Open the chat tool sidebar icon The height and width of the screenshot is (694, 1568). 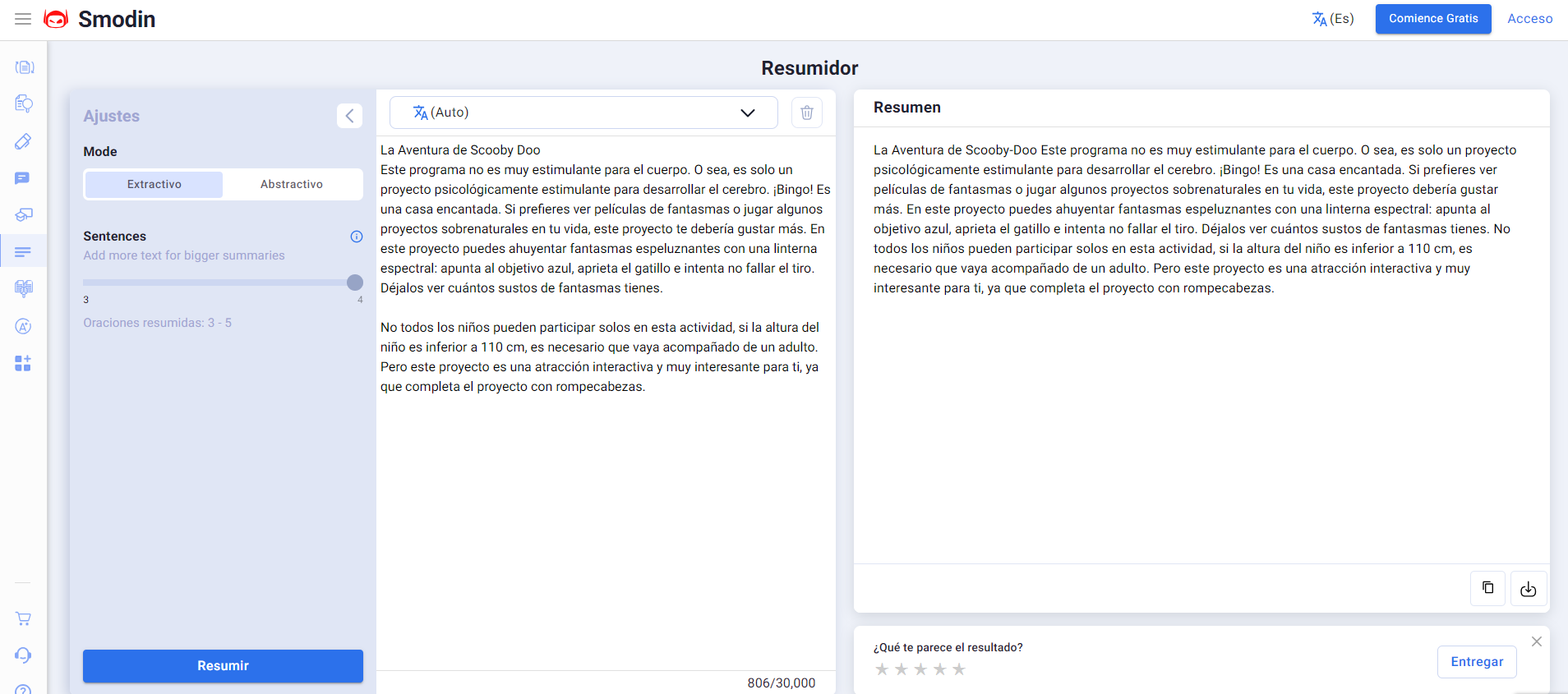[x=23, y=178]
